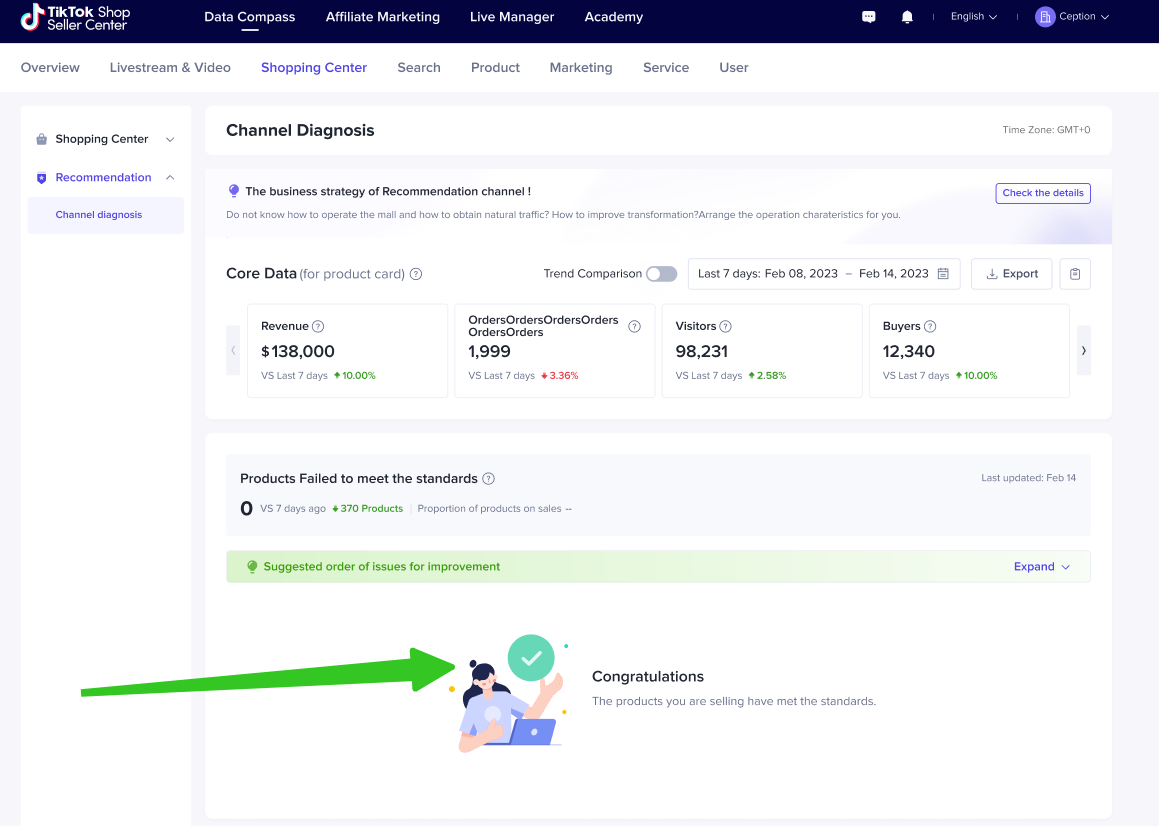Click the help icon beside Revenue

coord(318,326)
